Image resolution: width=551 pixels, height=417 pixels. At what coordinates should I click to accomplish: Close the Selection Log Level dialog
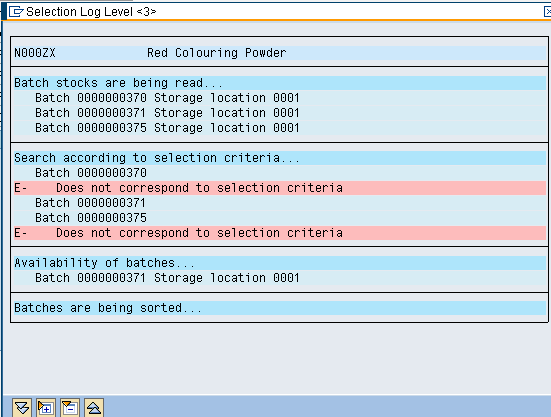547,12
